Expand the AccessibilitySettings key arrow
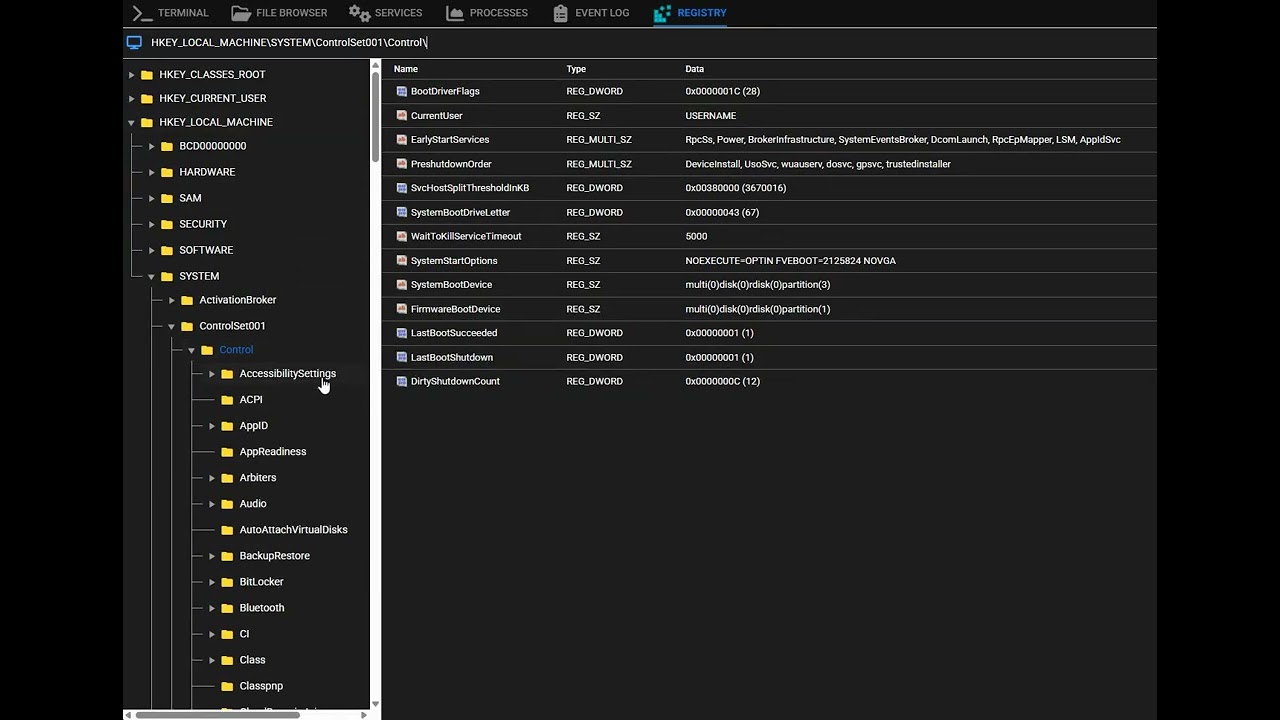This screenshot has height=720, width=1280. [211, 374]
